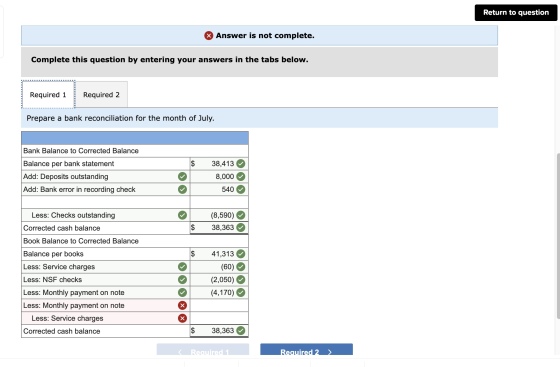The height and width of the screenshot is (367, 560).
Task: Select the Required 1 tab
Action: pos(48,95)
